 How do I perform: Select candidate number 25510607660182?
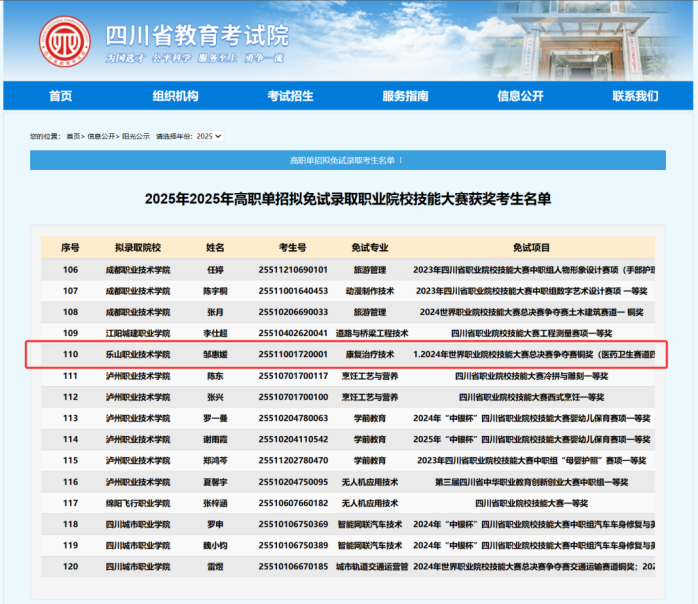[293, 503]
